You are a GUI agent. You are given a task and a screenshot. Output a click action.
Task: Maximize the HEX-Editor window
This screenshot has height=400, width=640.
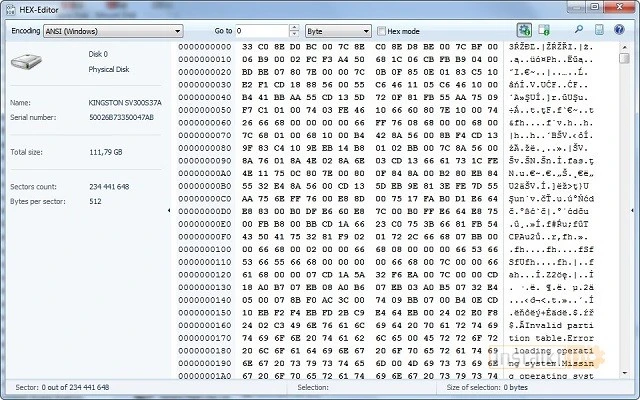pyautogui.click(x=595, y=7)
